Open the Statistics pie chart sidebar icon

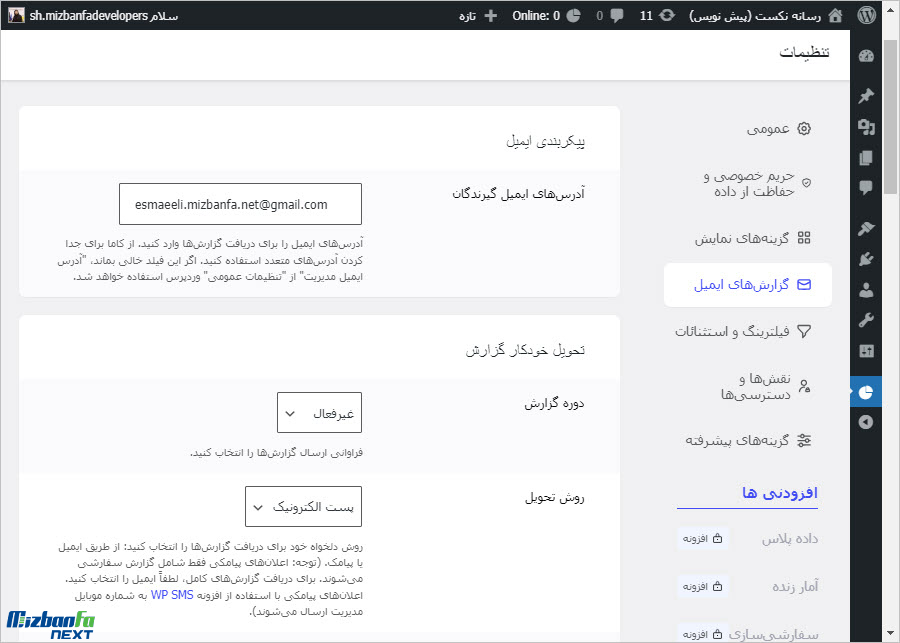coord(866,392)
